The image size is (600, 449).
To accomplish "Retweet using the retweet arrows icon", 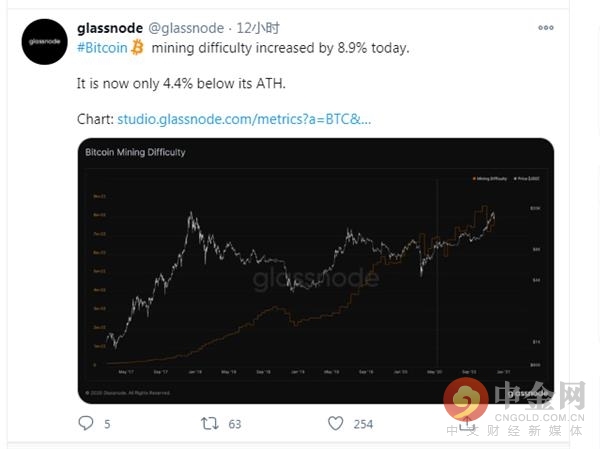I will tap(209, 423).
